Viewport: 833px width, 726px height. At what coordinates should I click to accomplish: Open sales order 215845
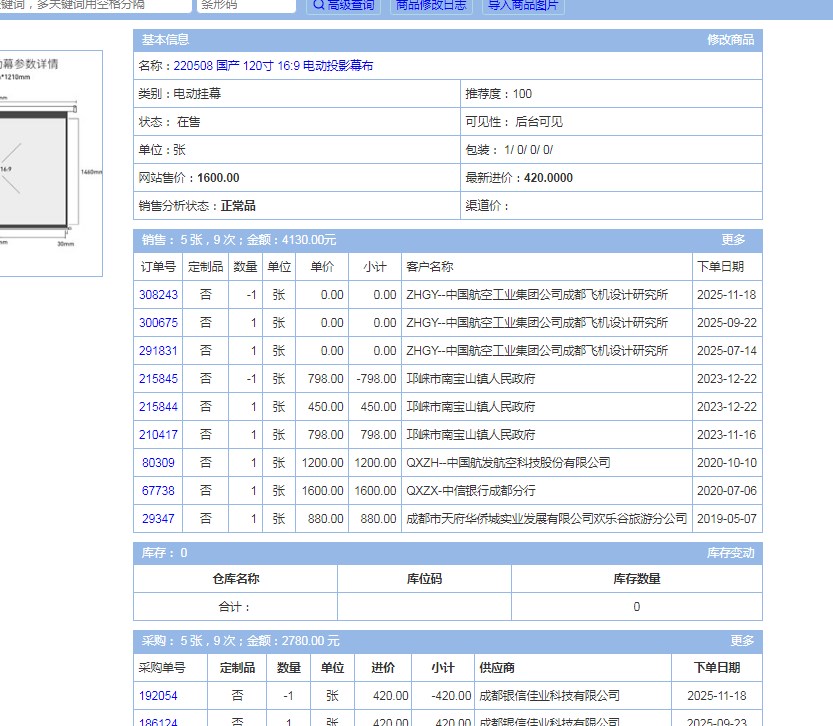[158, 379]
